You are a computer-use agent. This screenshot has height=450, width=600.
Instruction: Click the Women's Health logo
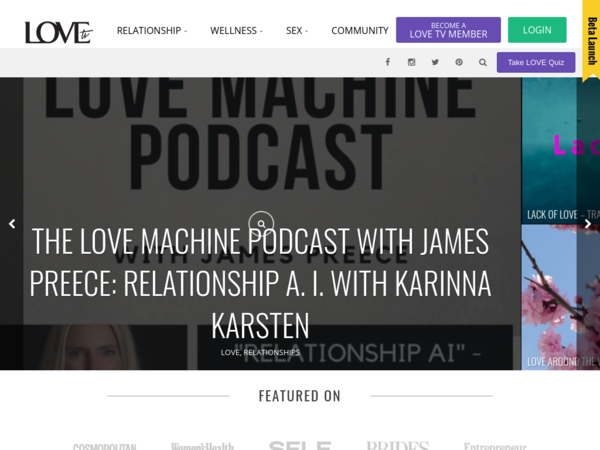(x=202, y=446)
